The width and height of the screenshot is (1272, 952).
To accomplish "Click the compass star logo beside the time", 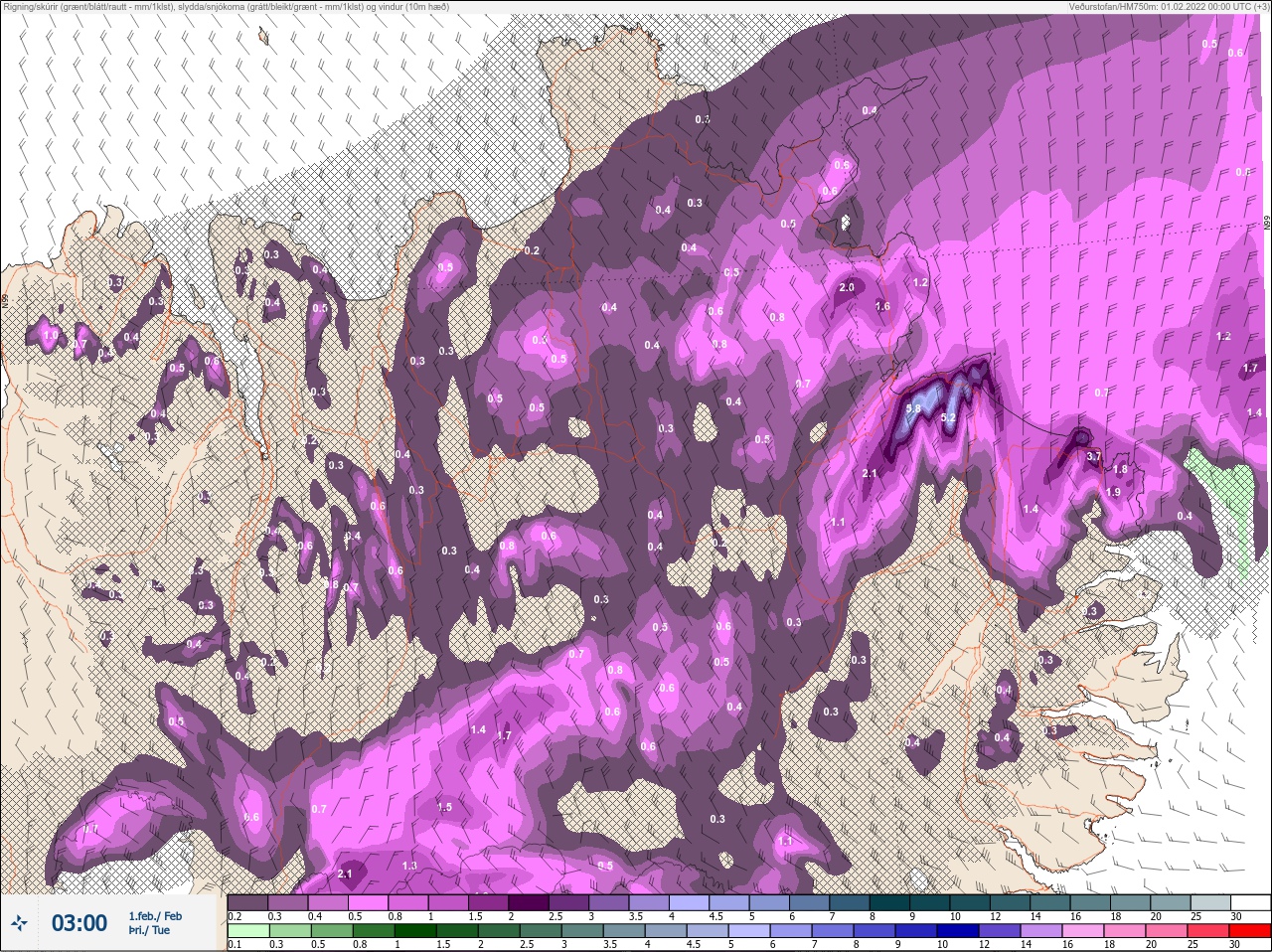I will pyautogui.click(x=19, y=924).
